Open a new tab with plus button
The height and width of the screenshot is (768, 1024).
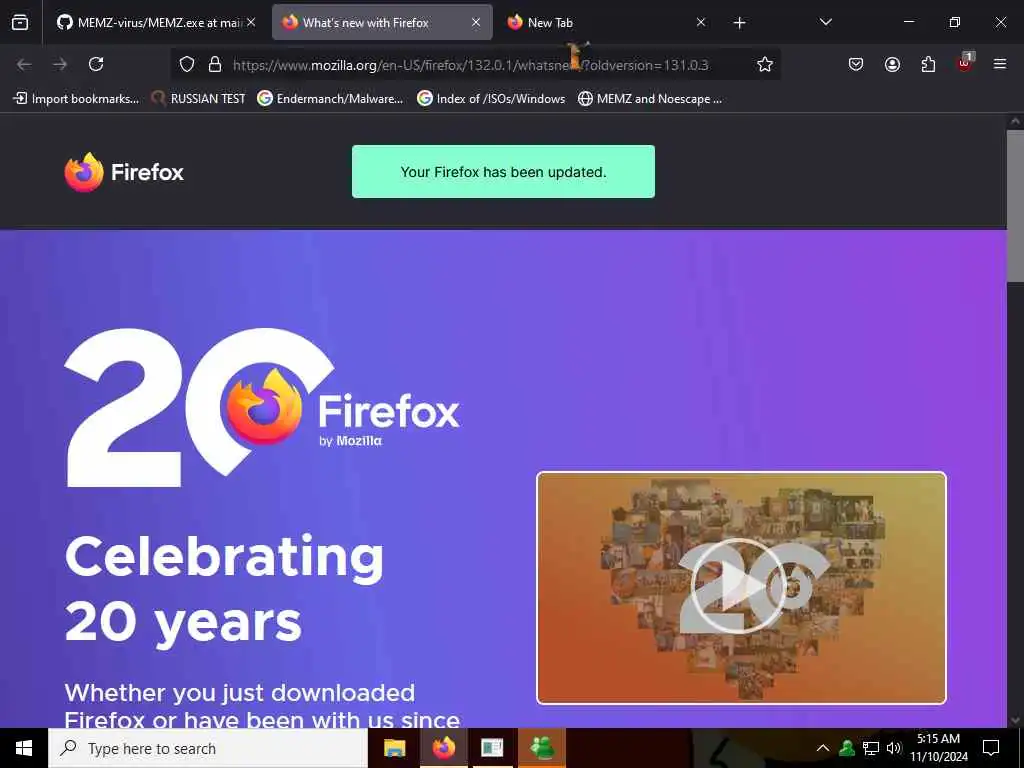pyautogui.click(x=739, y=23)
